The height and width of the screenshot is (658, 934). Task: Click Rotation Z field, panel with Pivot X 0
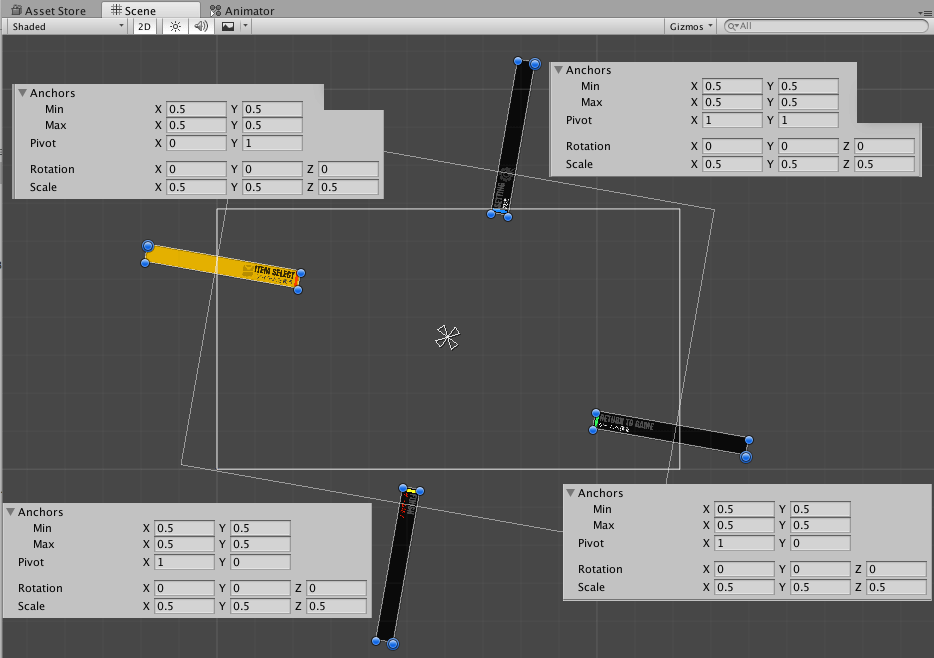pyautogui.click(x=348, y=169)
